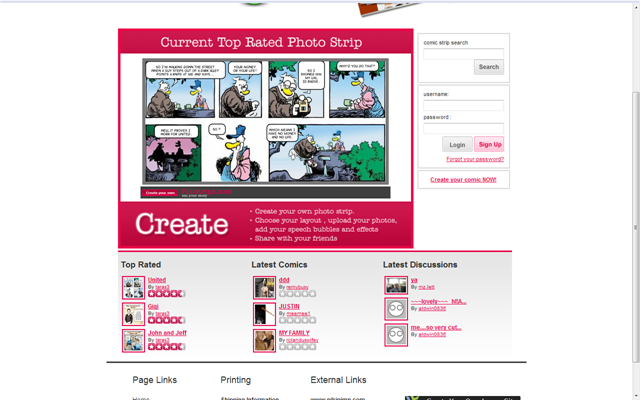Image resolution: width=640 pixels, height=400 pixels.
Task: Click the empty star rating for MY FAMILY
Action: (x=298, y=347)
